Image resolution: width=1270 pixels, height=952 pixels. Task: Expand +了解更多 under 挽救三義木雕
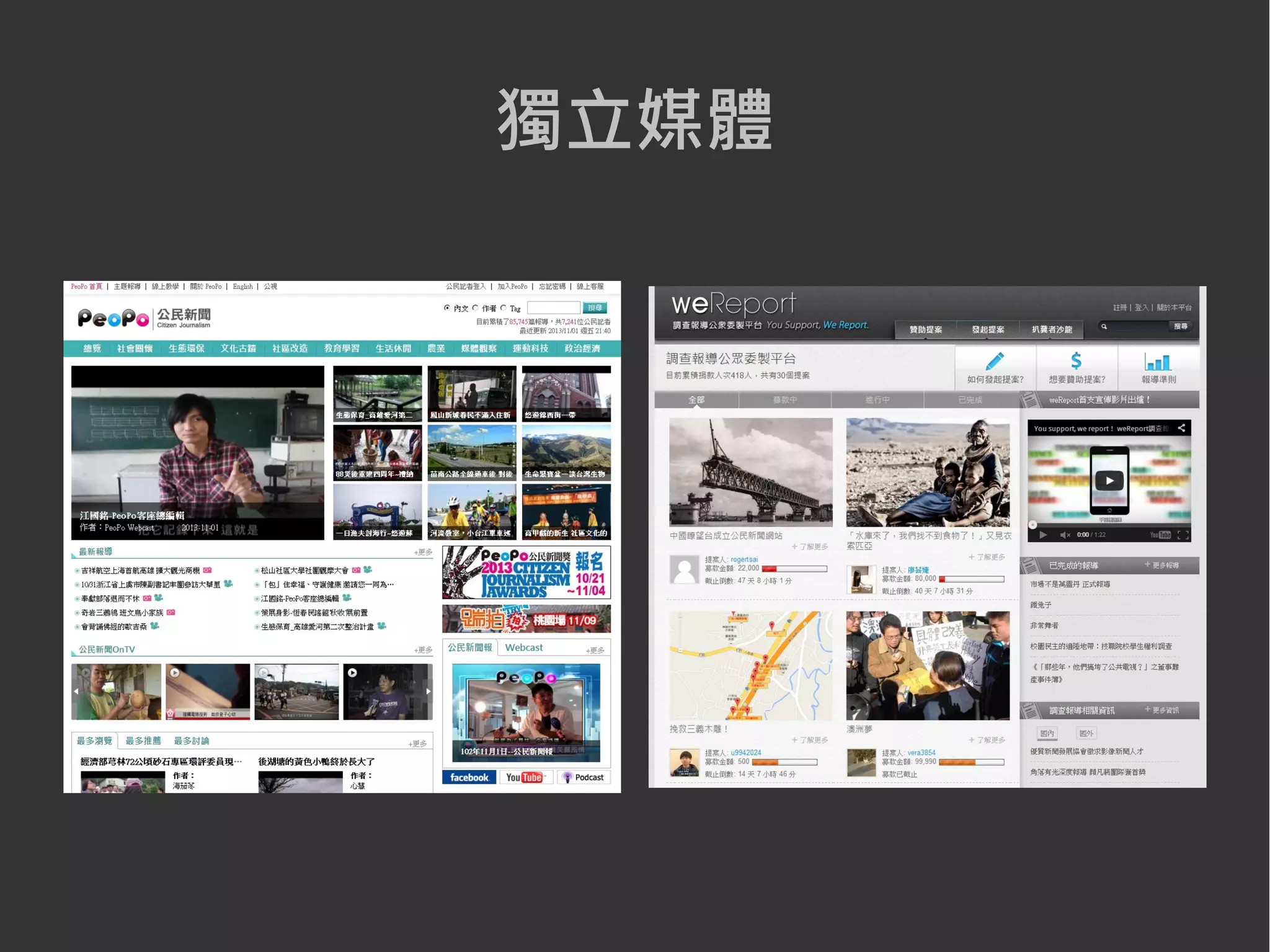pyautogui.click(x=809, y=740)
